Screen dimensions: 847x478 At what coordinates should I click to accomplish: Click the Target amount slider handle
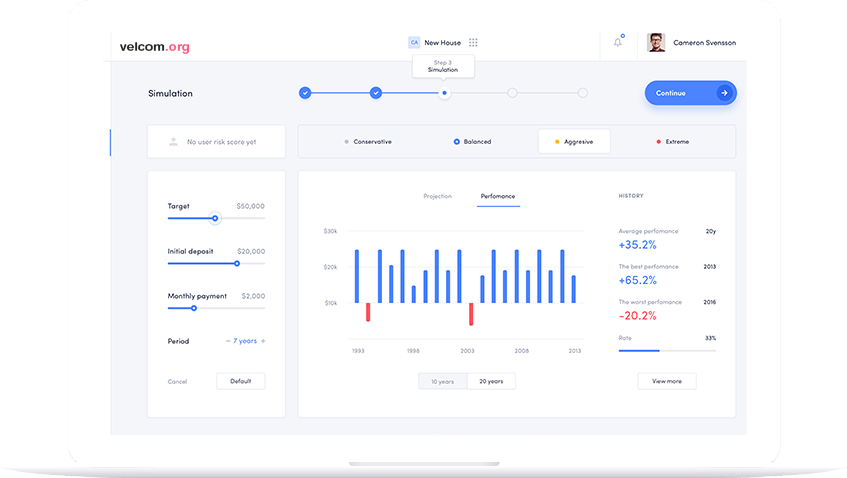tap(214, 218)
